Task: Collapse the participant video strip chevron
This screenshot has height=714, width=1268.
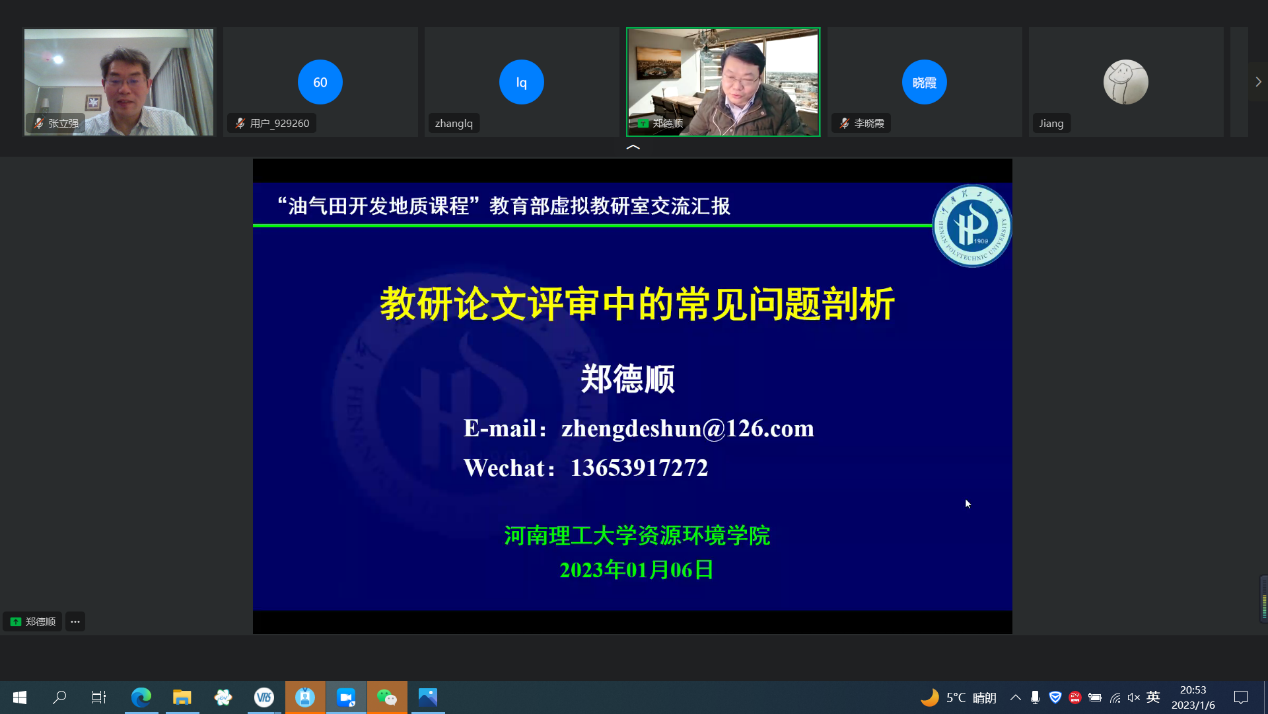Action: pyautogui.click(x=633, y=148)
